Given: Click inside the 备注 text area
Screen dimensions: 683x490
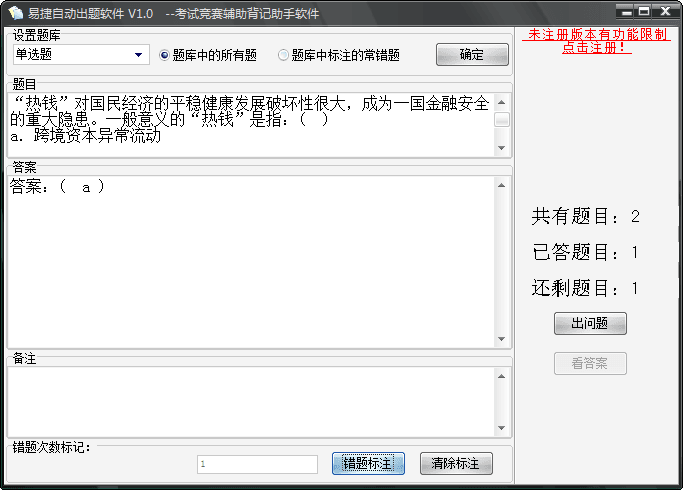Looking at the screenshot, I should (x=251, y=402).
